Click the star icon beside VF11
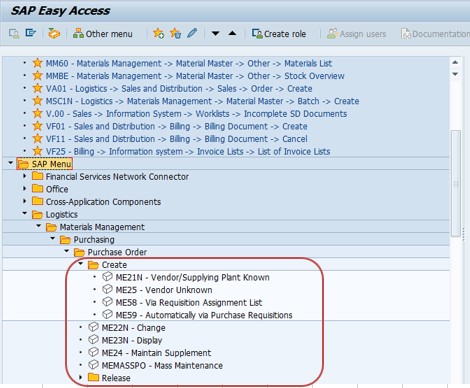470x388 pixels. pos(37,139)
